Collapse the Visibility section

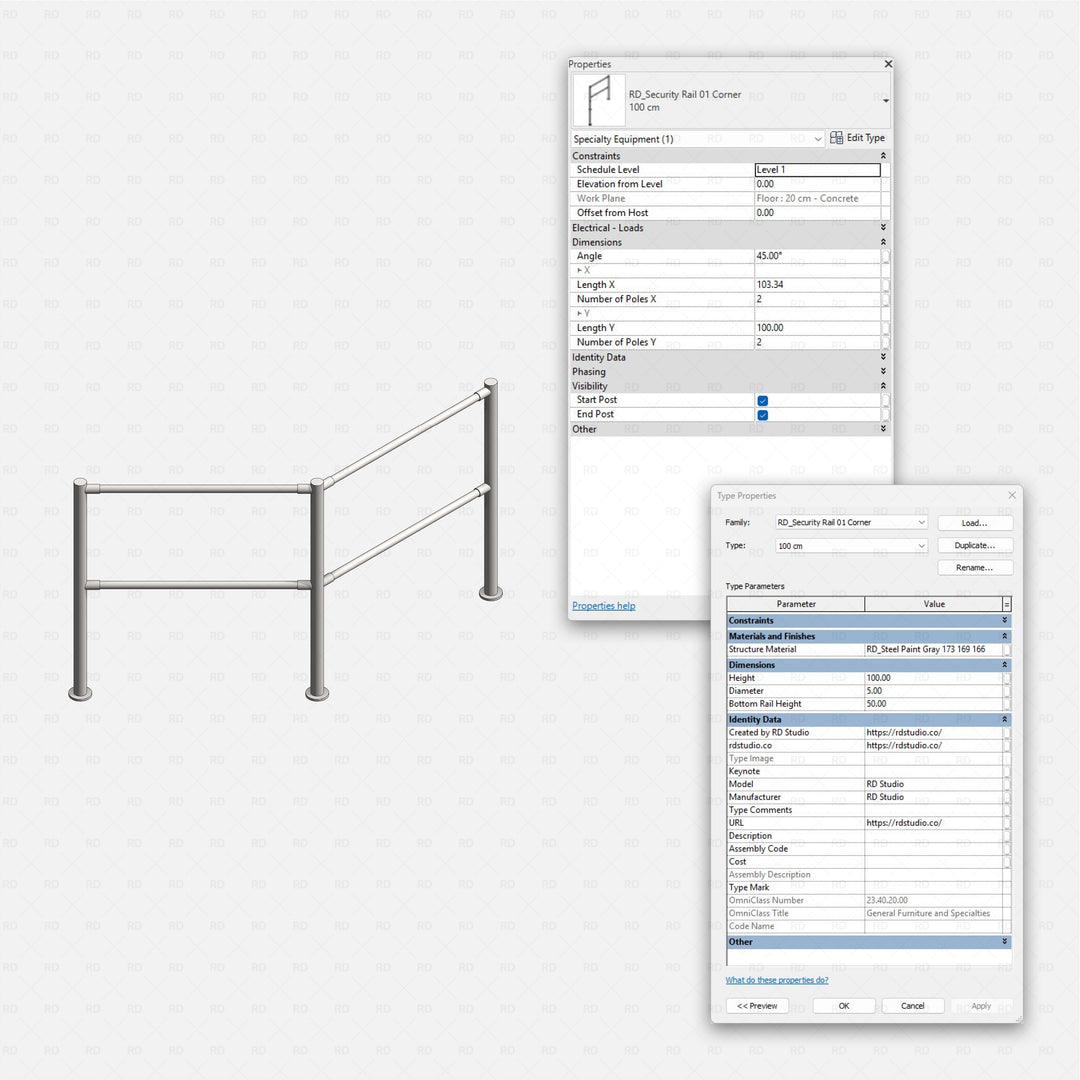coord(883,386)
